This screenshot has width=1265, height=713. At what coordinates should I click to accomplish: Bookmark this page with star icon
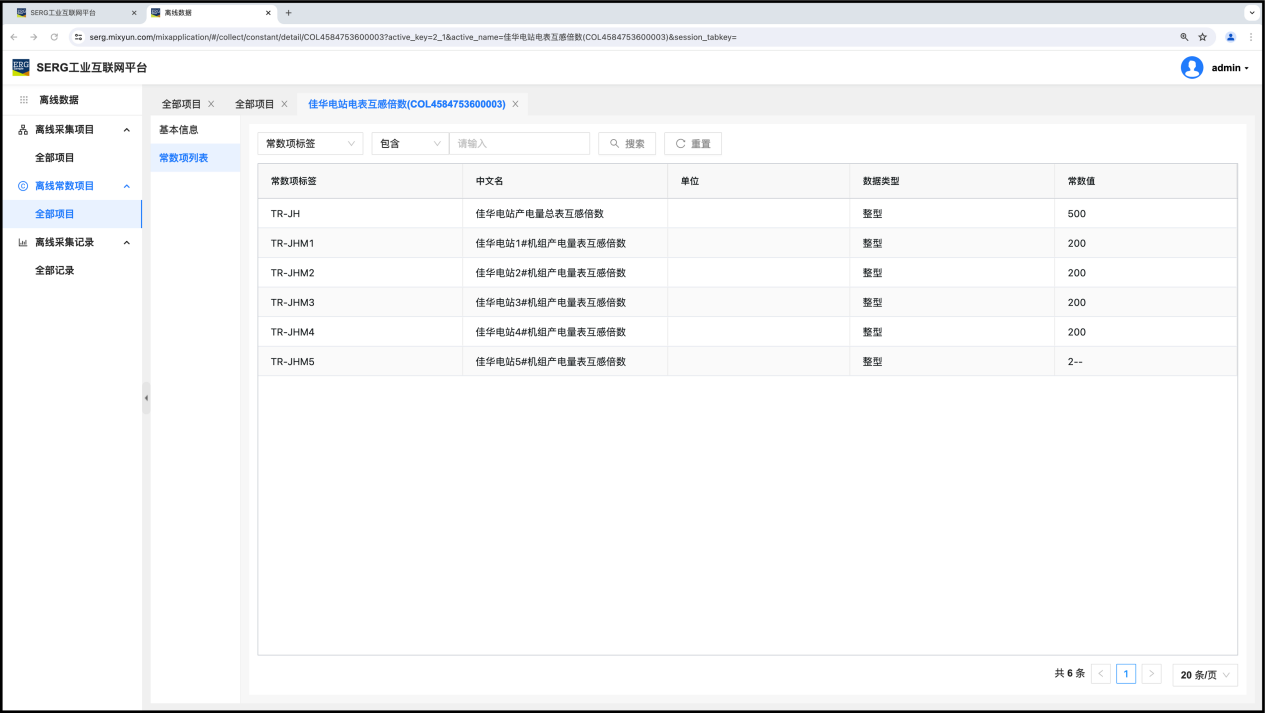[1203, 37]
